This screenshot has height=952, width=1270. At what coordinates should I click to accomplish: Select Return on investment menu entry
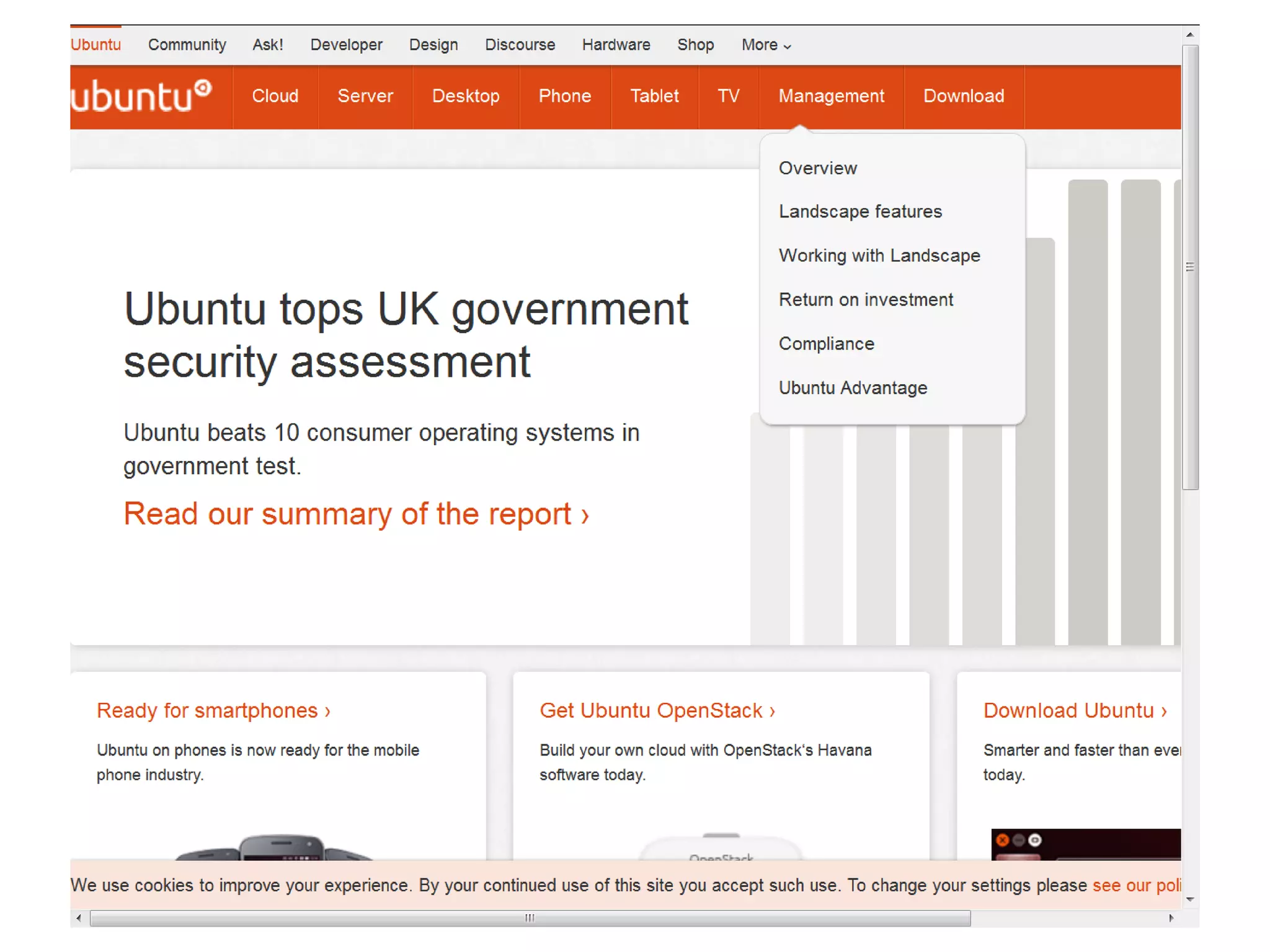(x=866, y=299)
